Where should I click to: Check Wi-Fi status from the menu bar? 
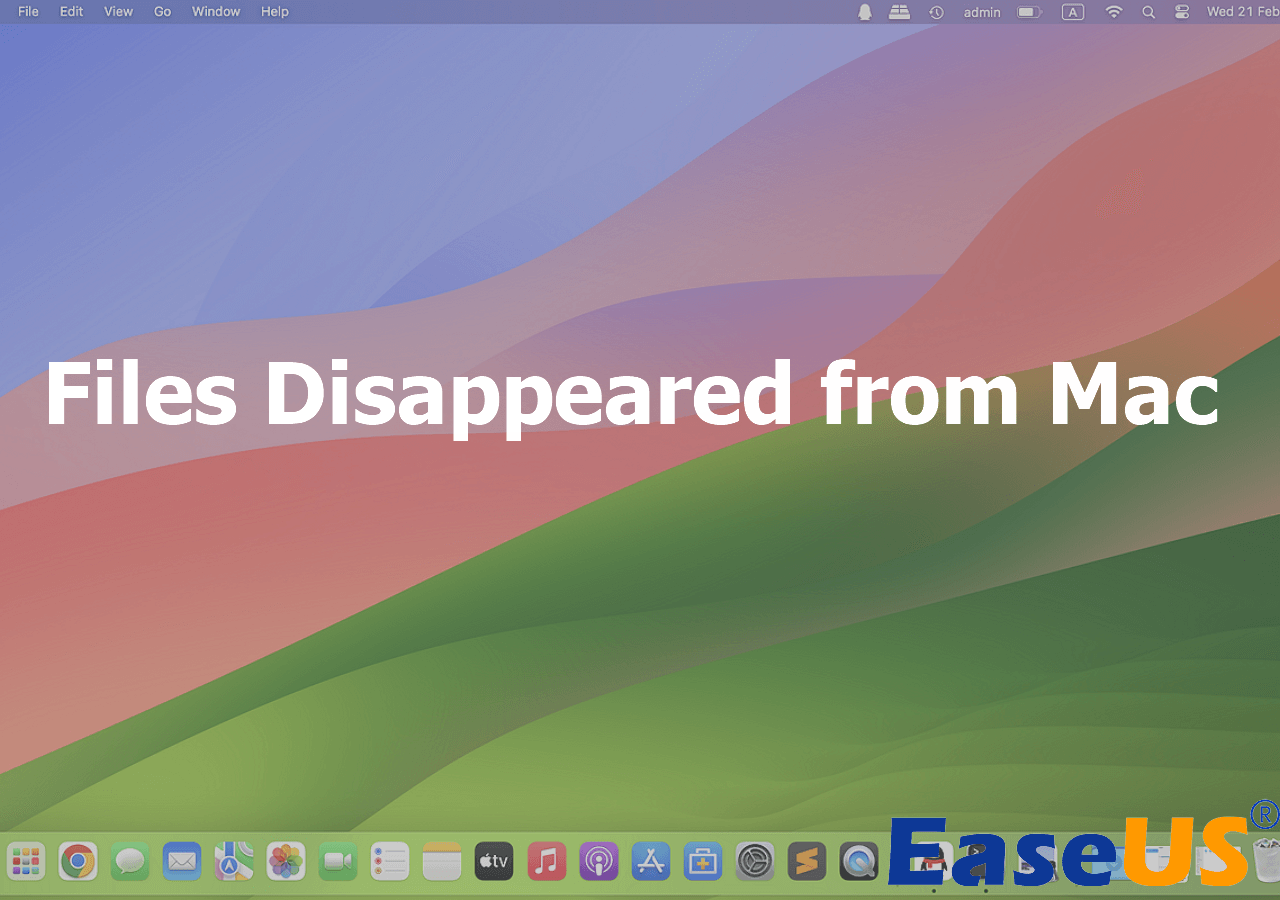[1113, 12]
